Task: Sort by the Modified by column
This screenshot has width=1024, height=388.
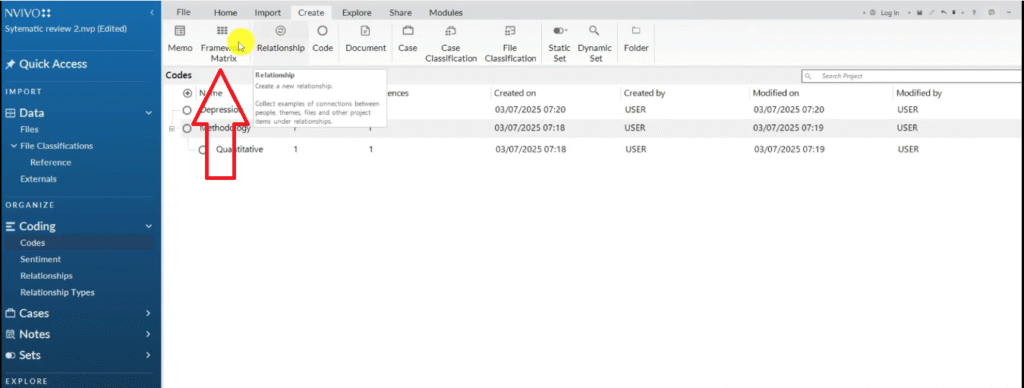Action: click(919, 93)
